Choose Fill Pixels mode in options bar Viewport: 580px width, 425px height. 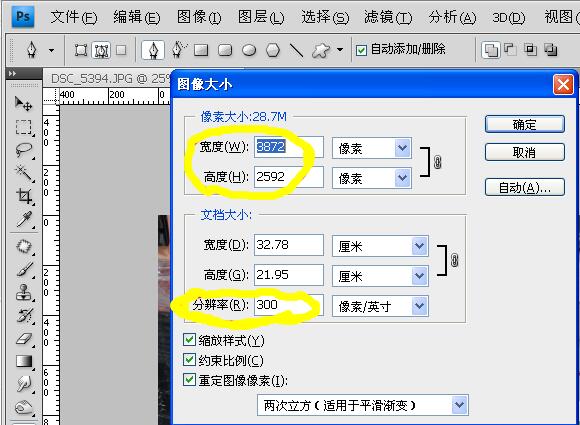coord(121,50)
